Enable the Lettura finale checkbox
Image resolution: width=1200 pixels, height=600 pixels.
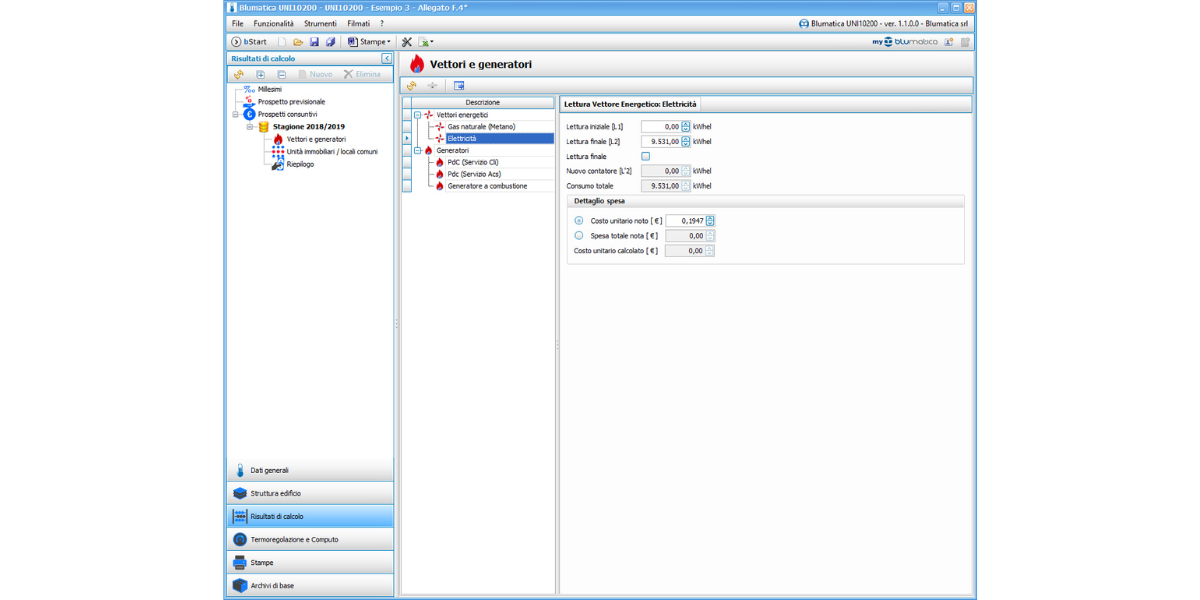(645, 156)
